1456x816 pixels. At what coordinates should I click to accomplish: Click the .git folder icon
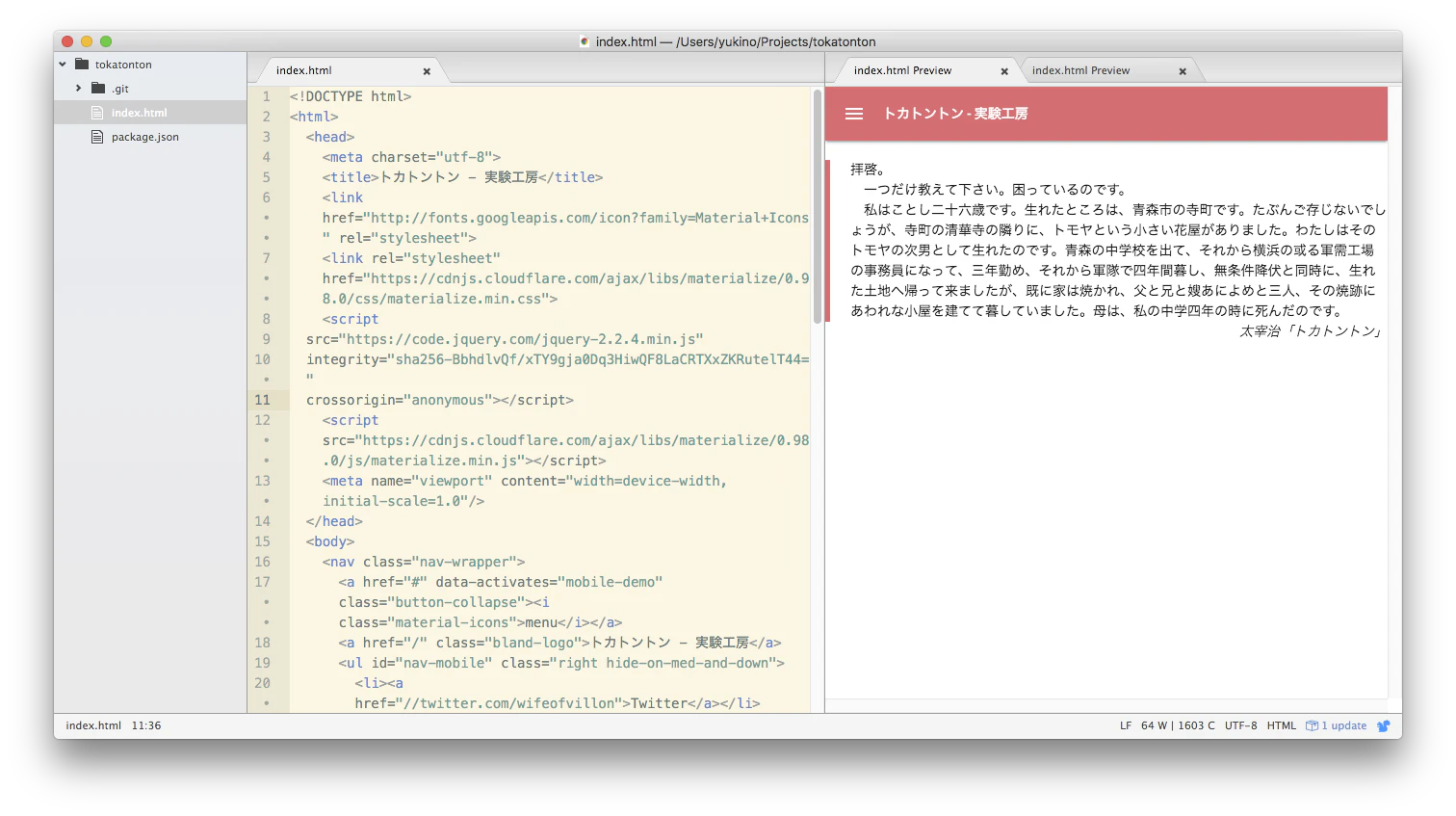[x=98, y=89]
